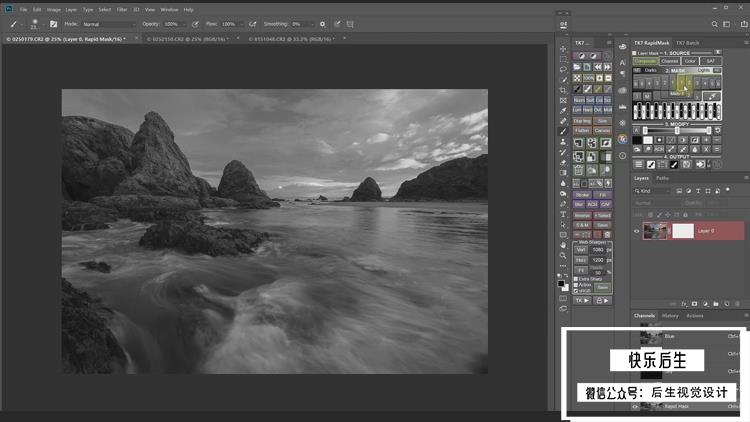Select the Rectangular Marquee tool
This screenshot has height=422, width=750.
point(563,59)
